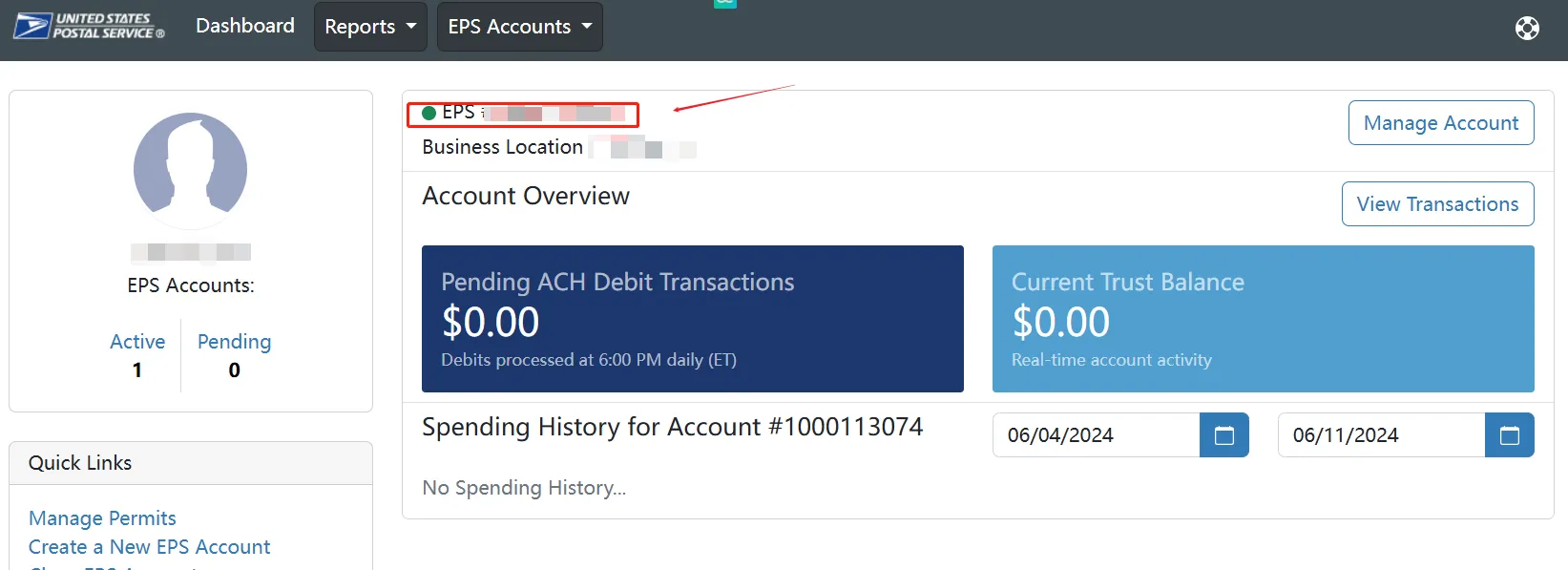Open the help lifesaver icon
This screenshot has height=570, width=1568.
pos(1527,29)
